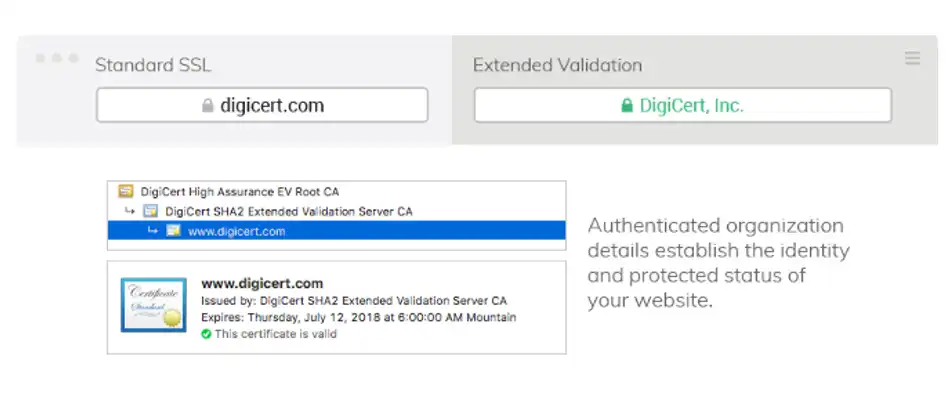Screen dimensions: 950x410
Task: Click the bold www.digicert.com certificate title
Action: pos(262,283)
